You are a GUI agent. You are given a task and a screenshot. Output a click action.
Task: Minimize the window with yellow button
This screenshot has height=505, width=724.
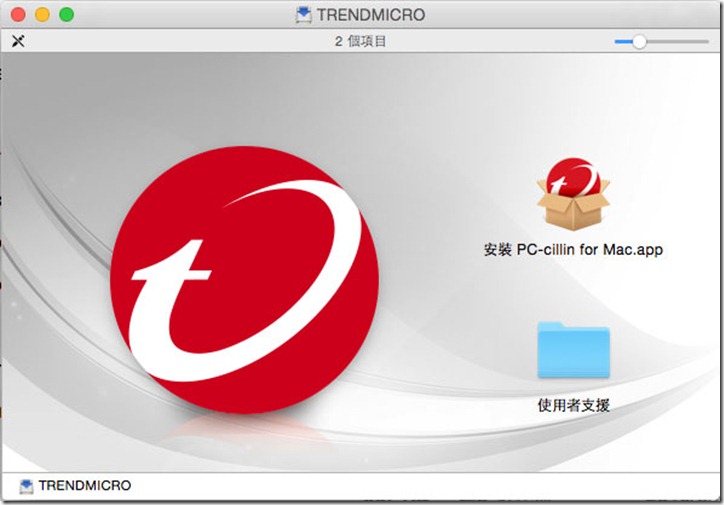(42, 14)
